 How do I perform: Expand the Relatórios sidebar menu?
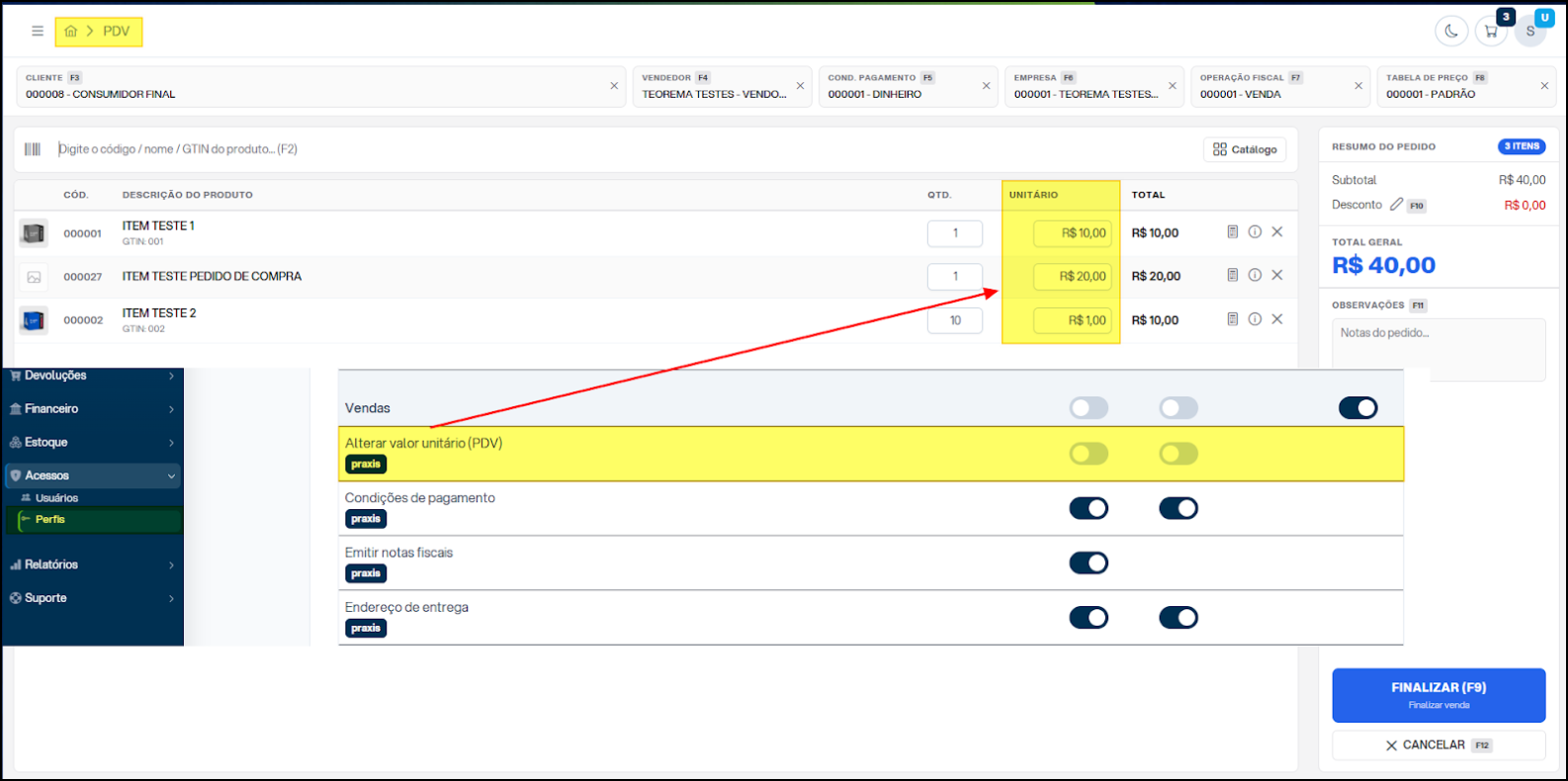(x=93, y=564)
